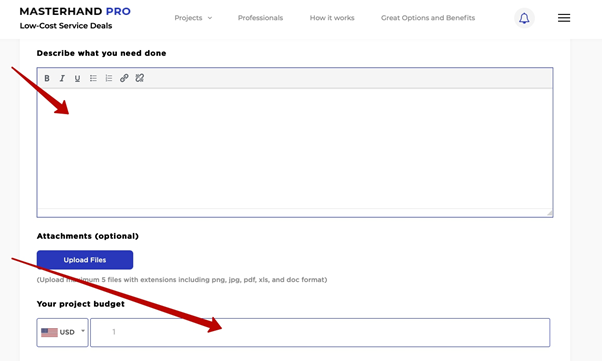
Task: Apply underline formatting in the editor
Action: pyautogui.click(x=78, y=78)
